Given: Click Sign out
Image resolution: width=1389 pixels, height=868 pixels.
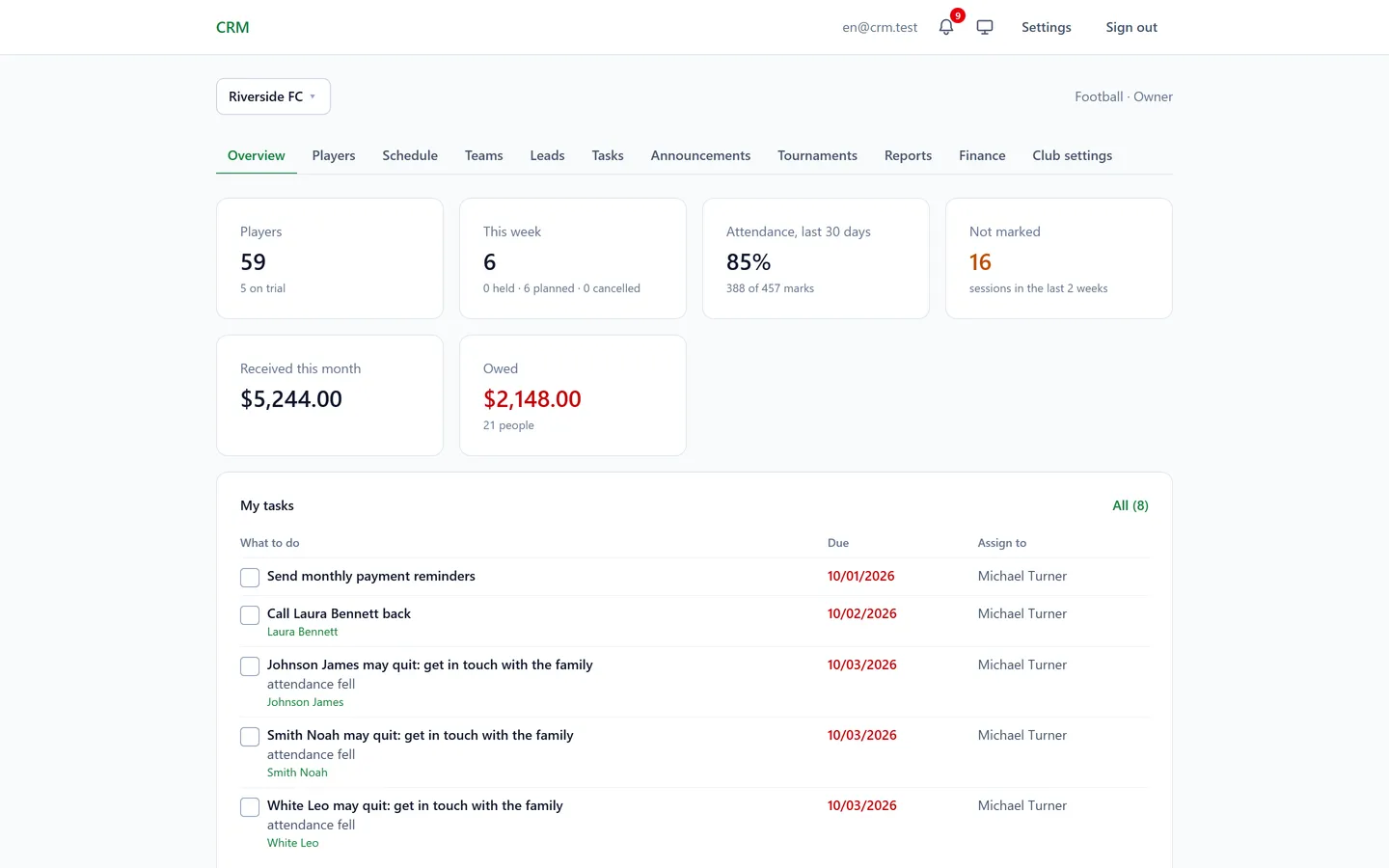Looking at the screenshot, I should [x=1131, y=27].
